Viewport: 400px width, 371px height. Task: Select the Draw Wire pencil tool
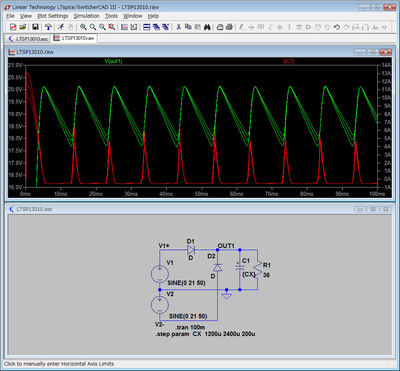click(x=241, y=27)
